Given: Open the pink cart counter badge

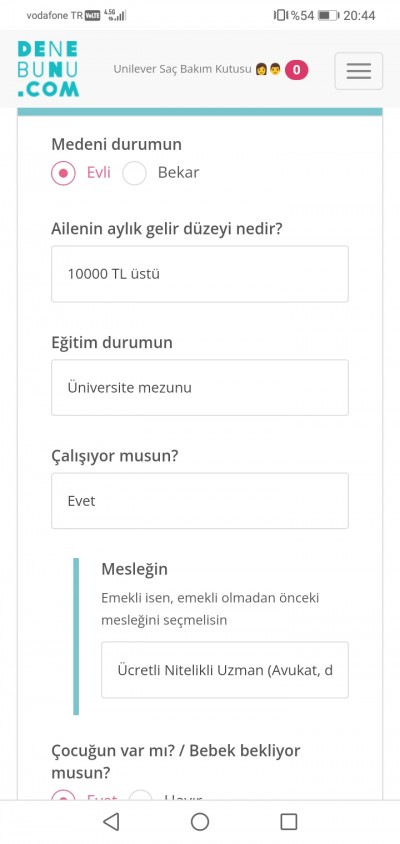Looking at the screenshot, I should coord(297,70).
